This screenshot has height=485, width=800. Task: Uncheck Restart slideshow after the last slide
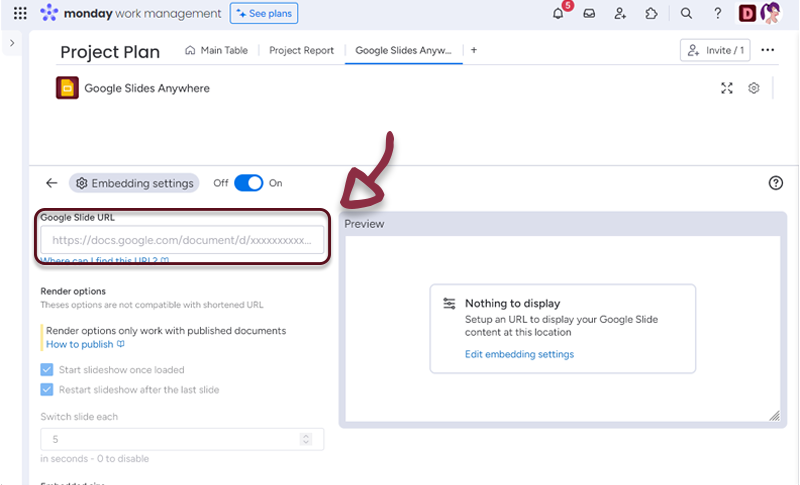47,390
